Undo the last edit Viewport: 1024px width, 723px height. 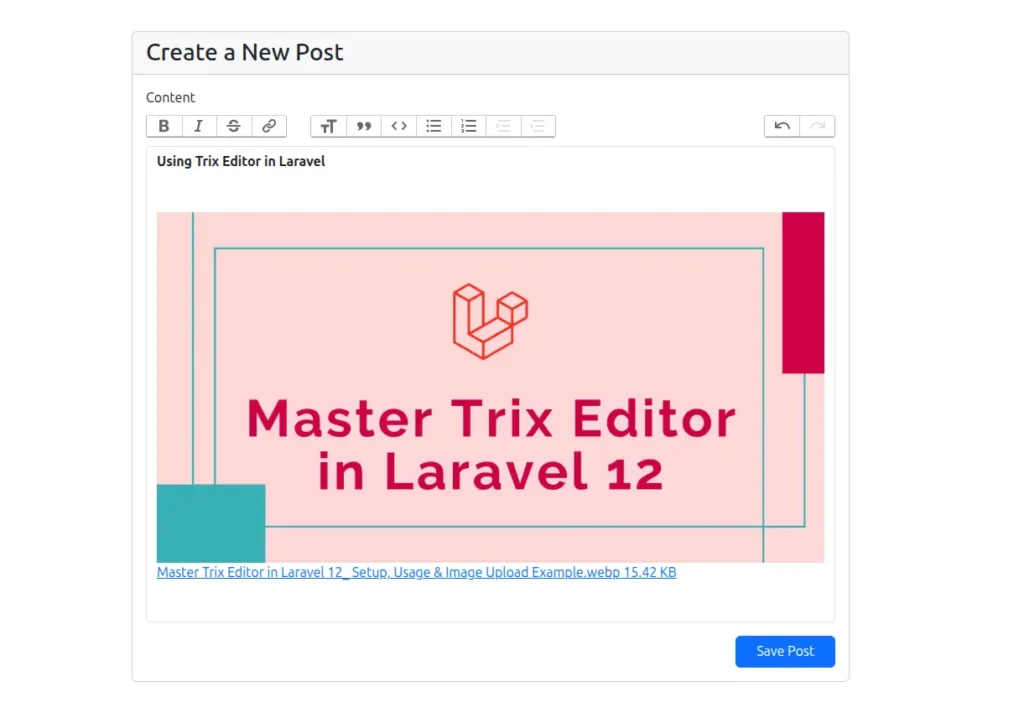click(781, 125)
